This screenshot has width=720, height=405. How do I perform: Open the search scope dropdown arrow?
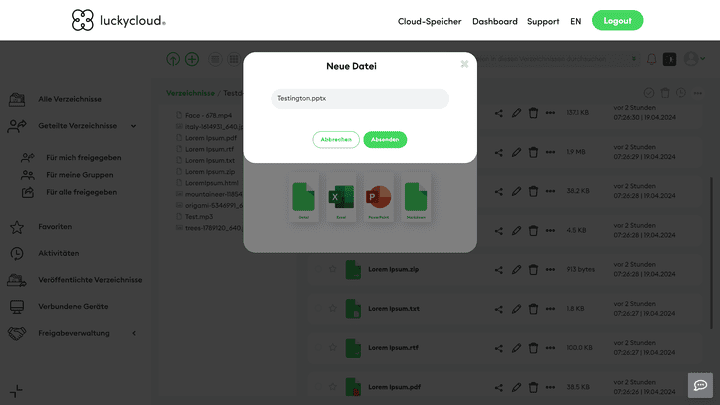point(634,59)
